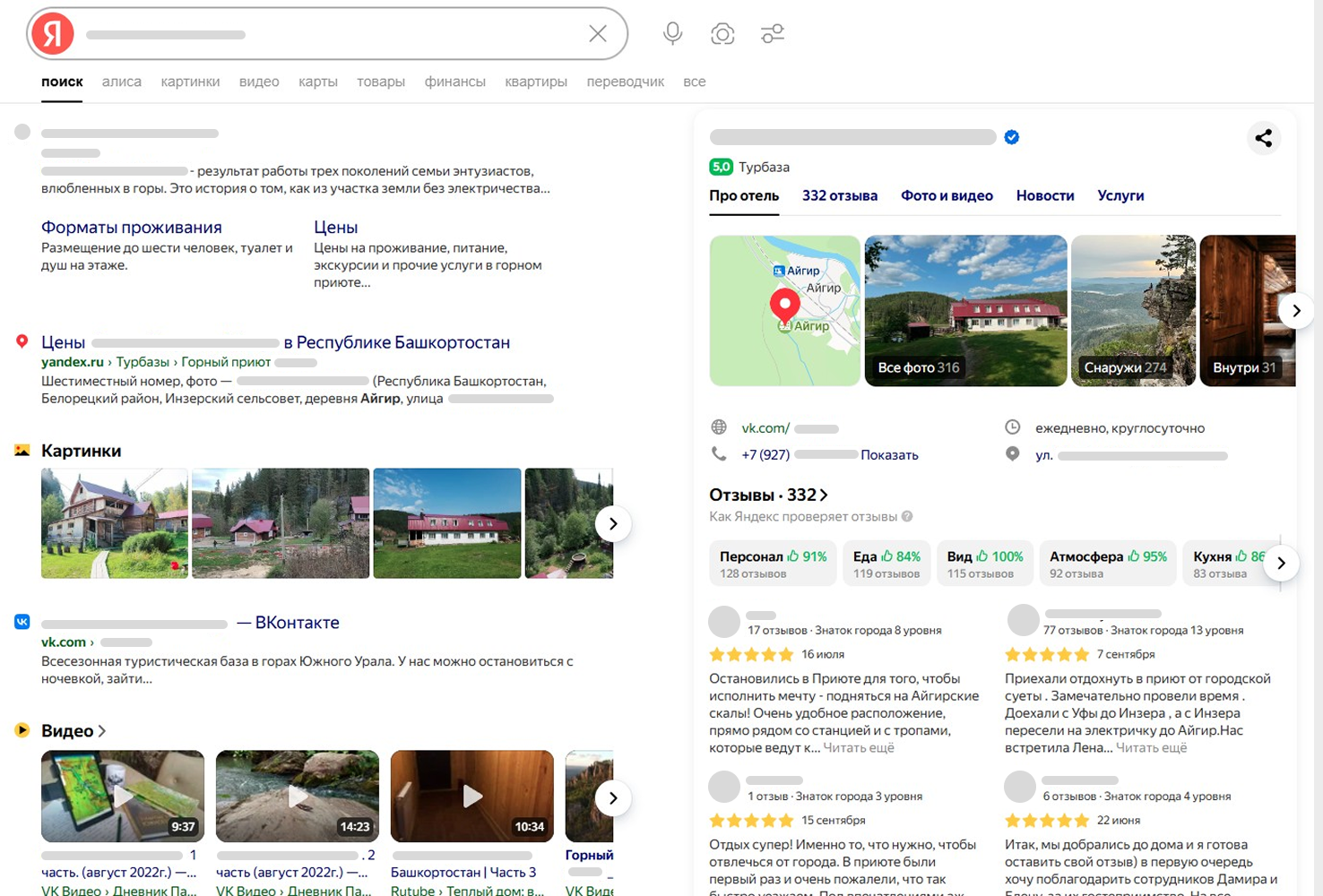Show next images with carousel arrow
Screen dimensions: 1323x896
coord(613,524)
